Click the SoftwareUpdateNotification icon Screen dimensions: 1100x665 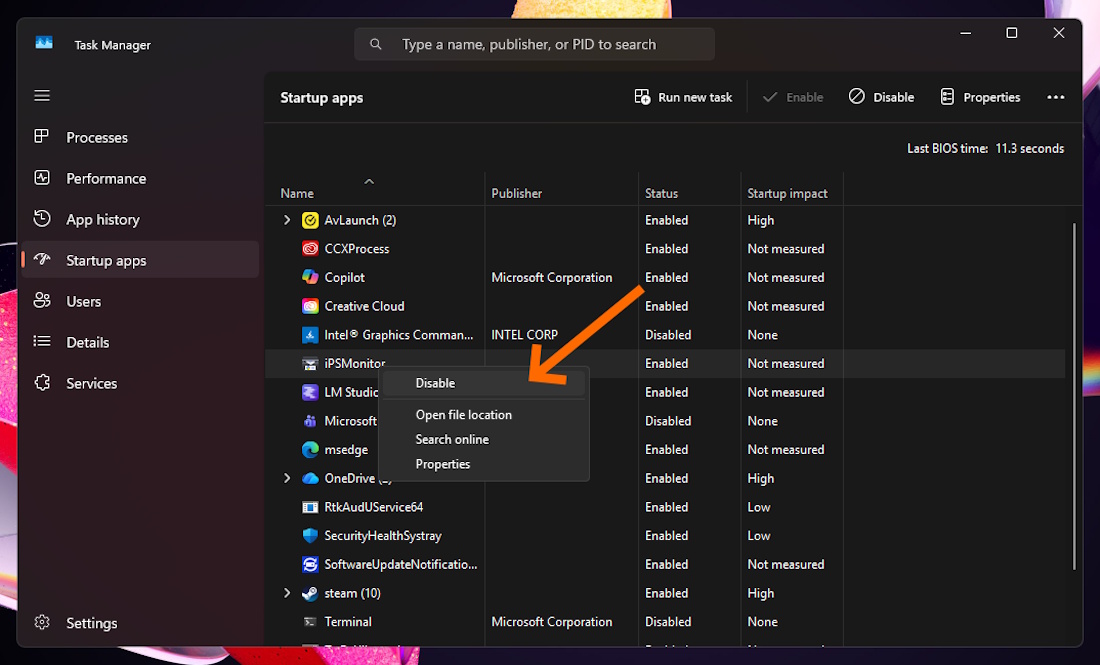(310, 565)
